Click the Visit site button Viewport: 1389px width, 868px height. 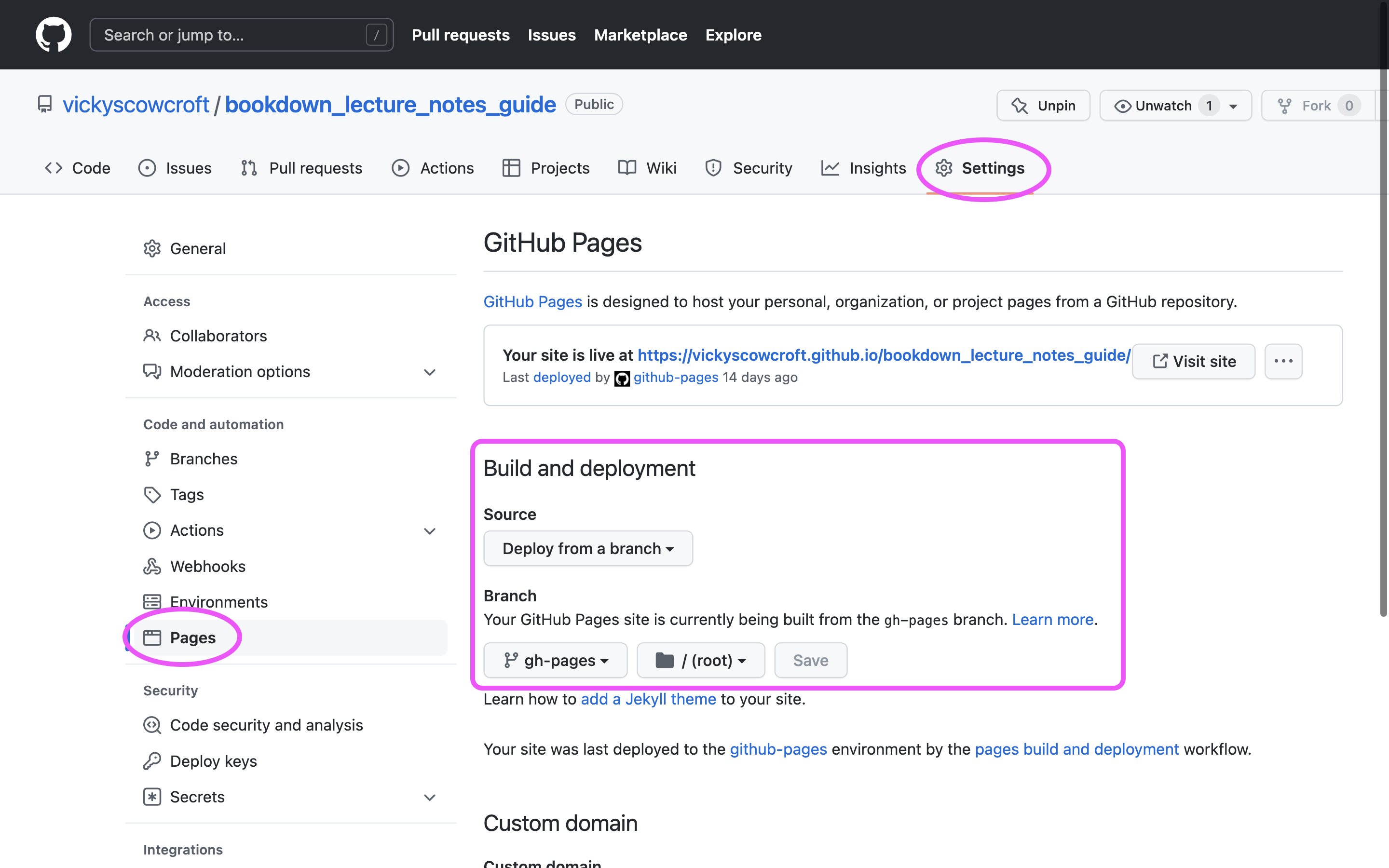1193,361
